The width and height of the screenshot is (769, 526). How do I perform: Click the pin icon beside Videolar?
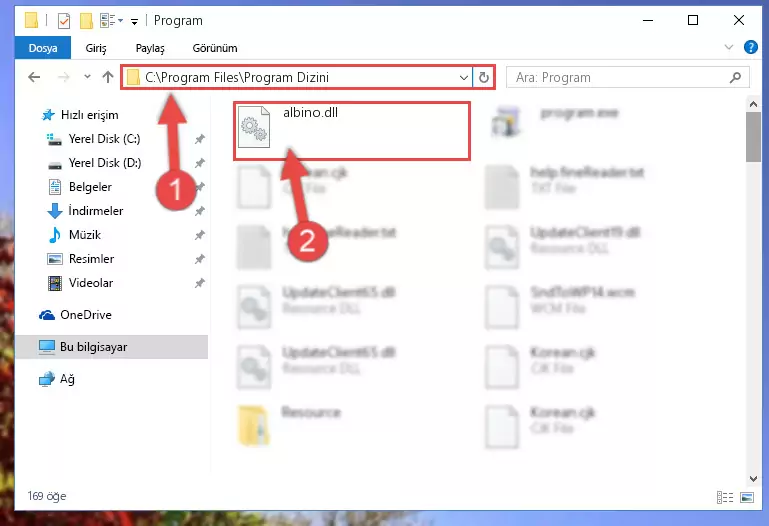[199, 283]
